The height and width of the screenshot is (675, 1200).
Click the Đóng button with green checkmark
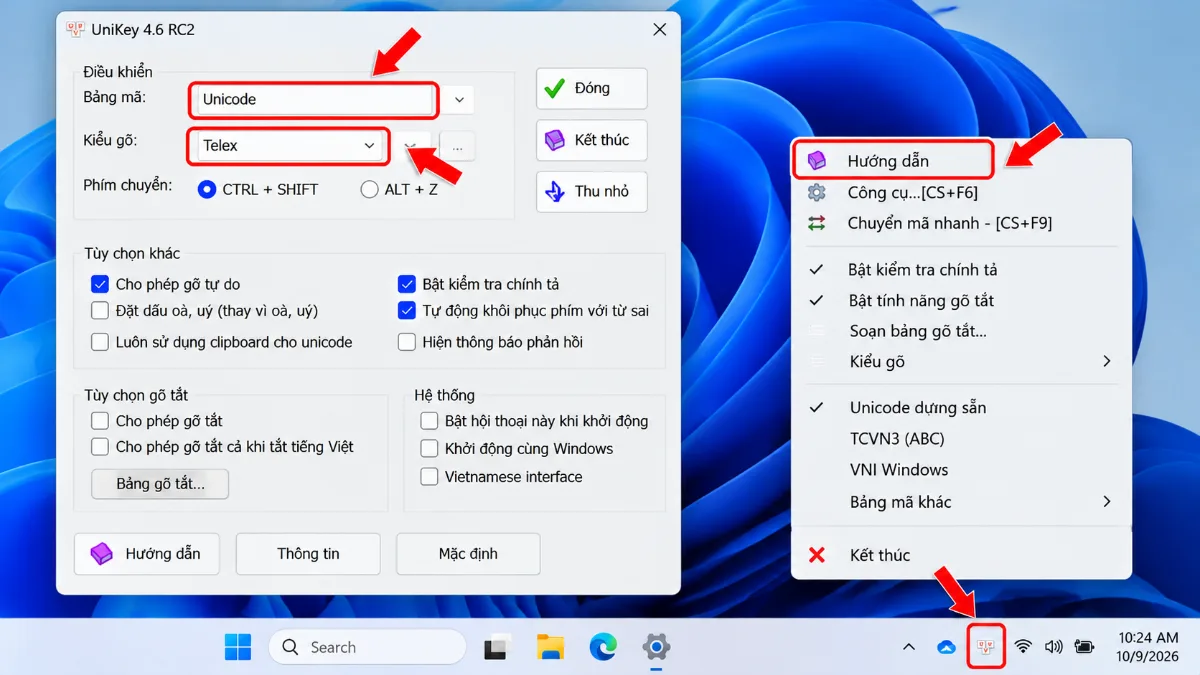click(x=591, y=88)
